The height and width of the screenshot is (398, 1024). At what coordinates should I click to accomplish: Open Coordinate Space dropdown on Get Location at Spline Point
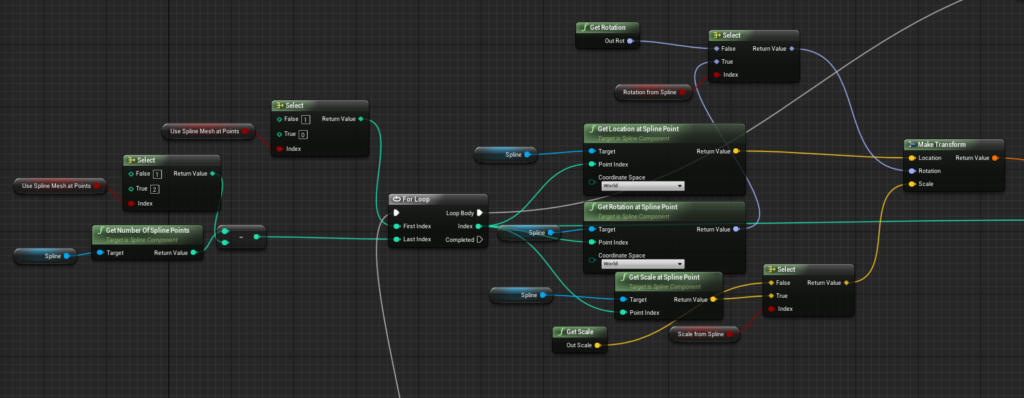click(x=642, y=186)
